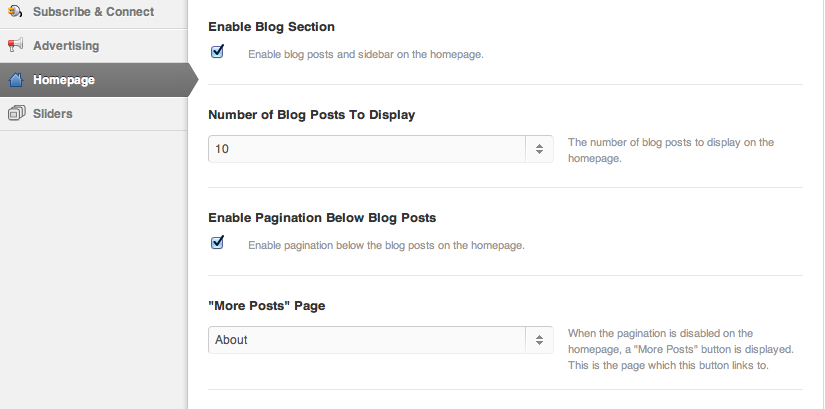Go to the Advertising settings section

[66, 46]
